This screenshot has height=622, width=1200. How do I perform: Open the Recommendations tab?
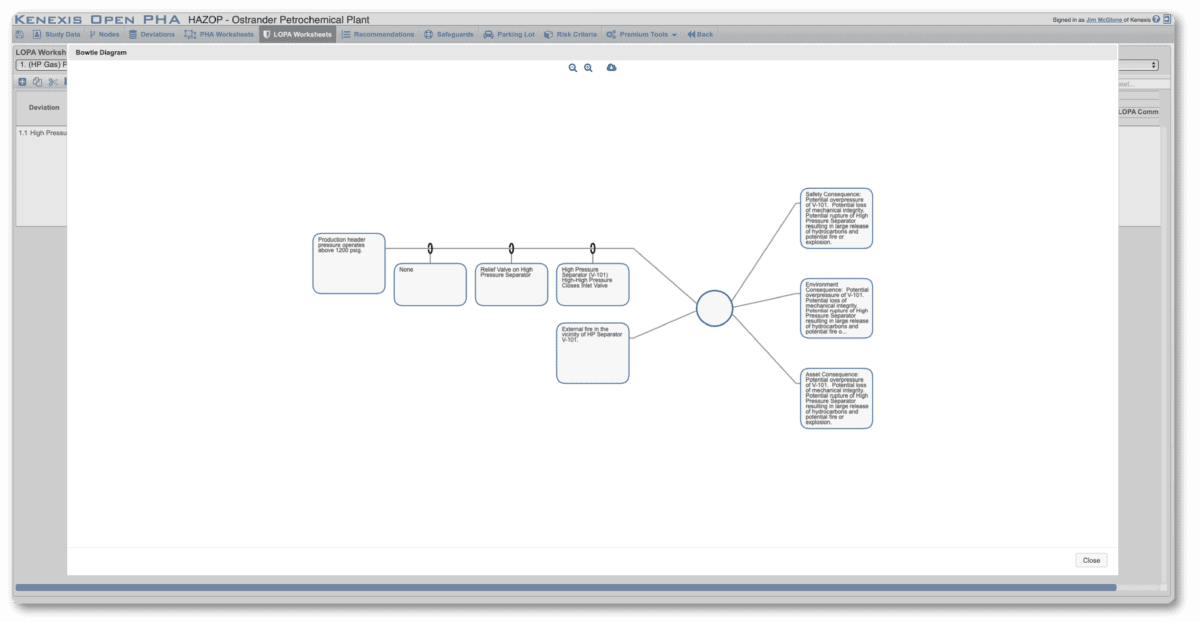tap(378, 34)
